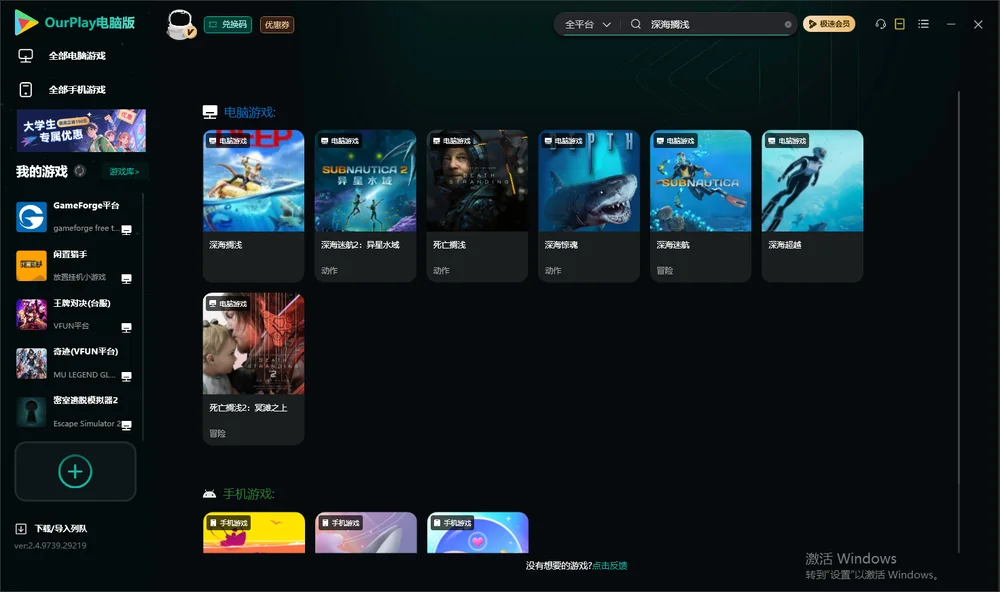The image size is (1000, 592).
Task: Open the 优惠券 coupon button
Action: point(277,24)
